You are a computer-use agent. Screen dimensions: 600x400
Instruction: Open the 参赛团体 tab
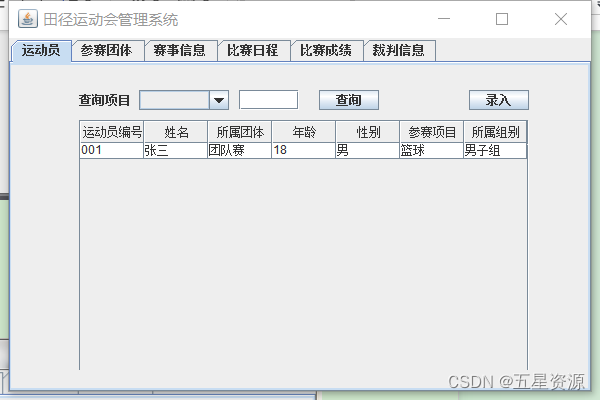point(108,51)
